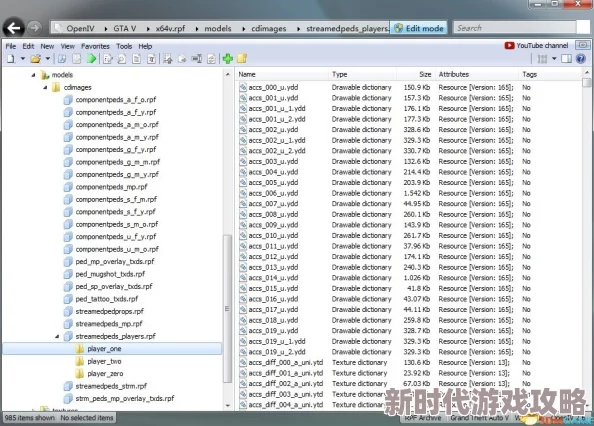Image resolution: width=594 pixels, height=426 pixels.
Task: Open breadcrumb arrow after cdimages
Action: pos(299,28)
